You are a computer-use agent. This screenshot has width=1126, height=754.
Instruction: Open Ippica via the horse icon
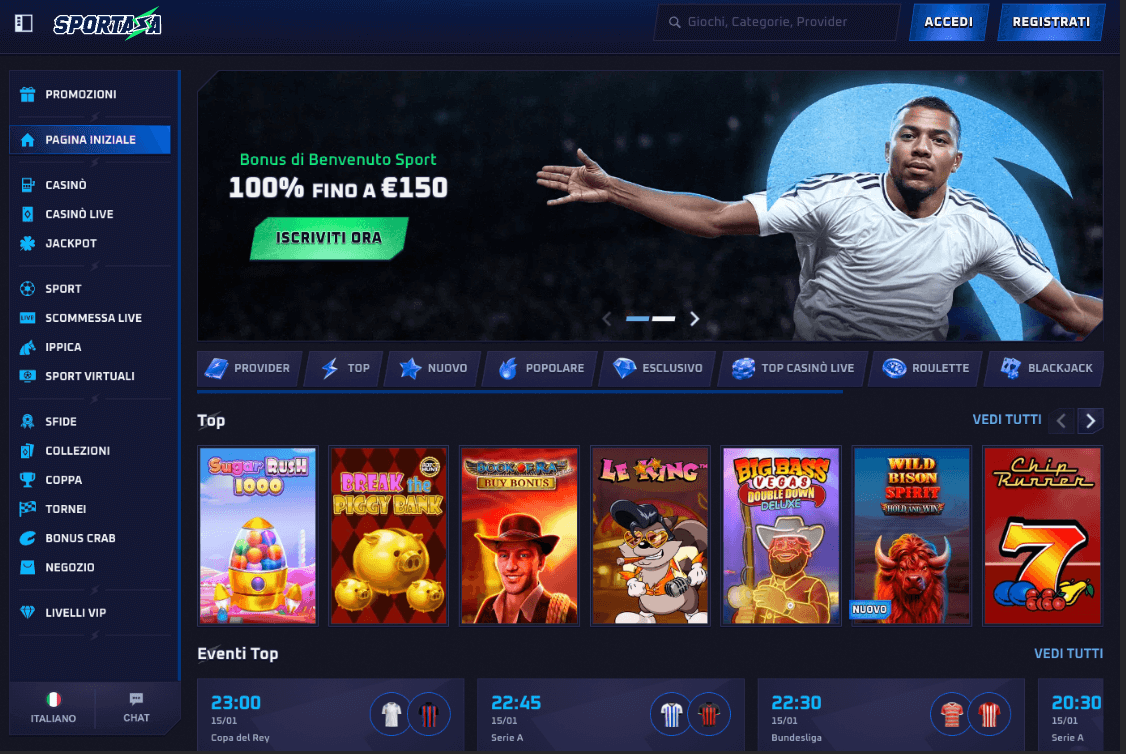tap(27, 347)
